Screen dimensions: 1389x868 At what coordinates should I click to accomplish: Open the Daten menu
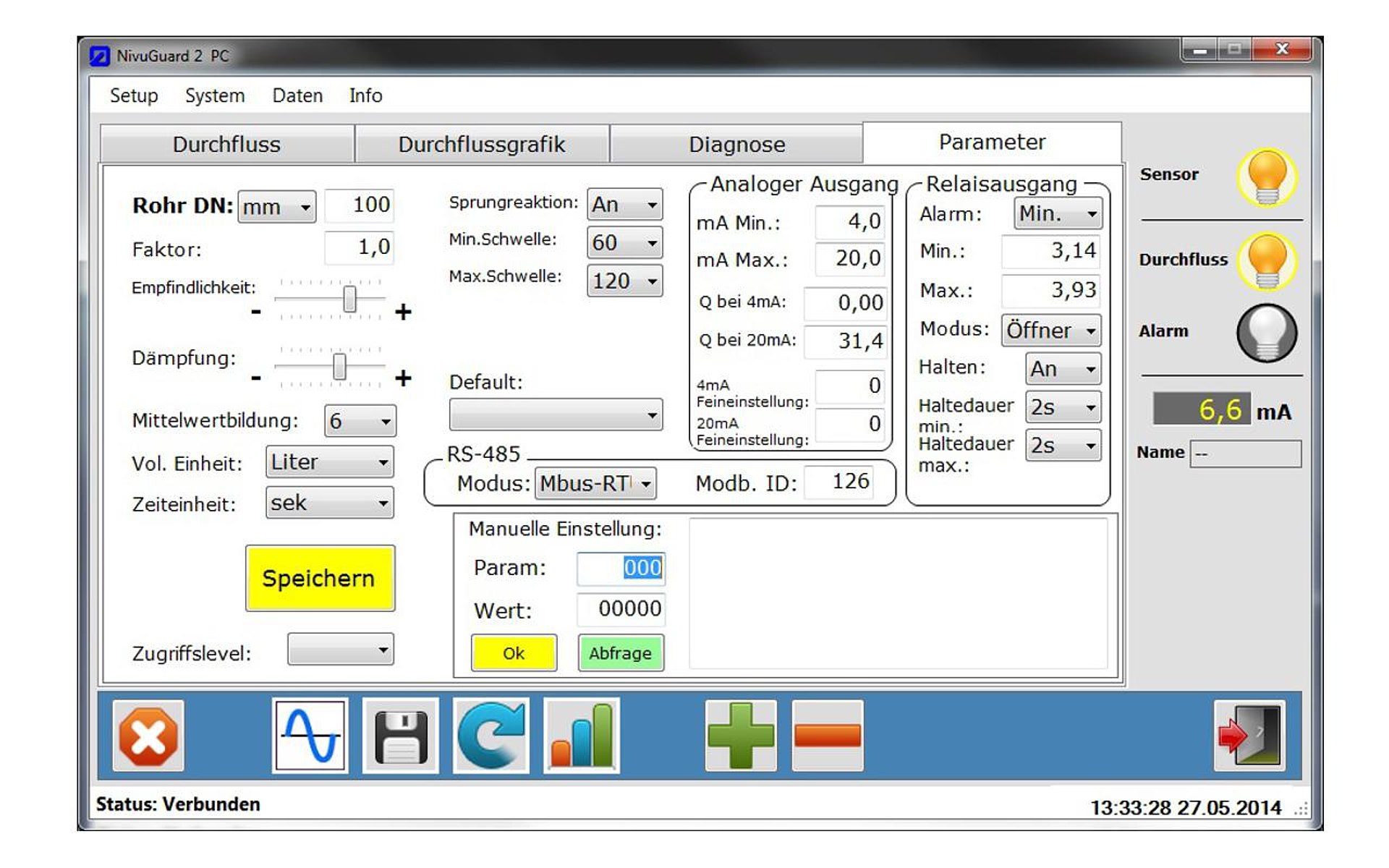coord(297,95)
